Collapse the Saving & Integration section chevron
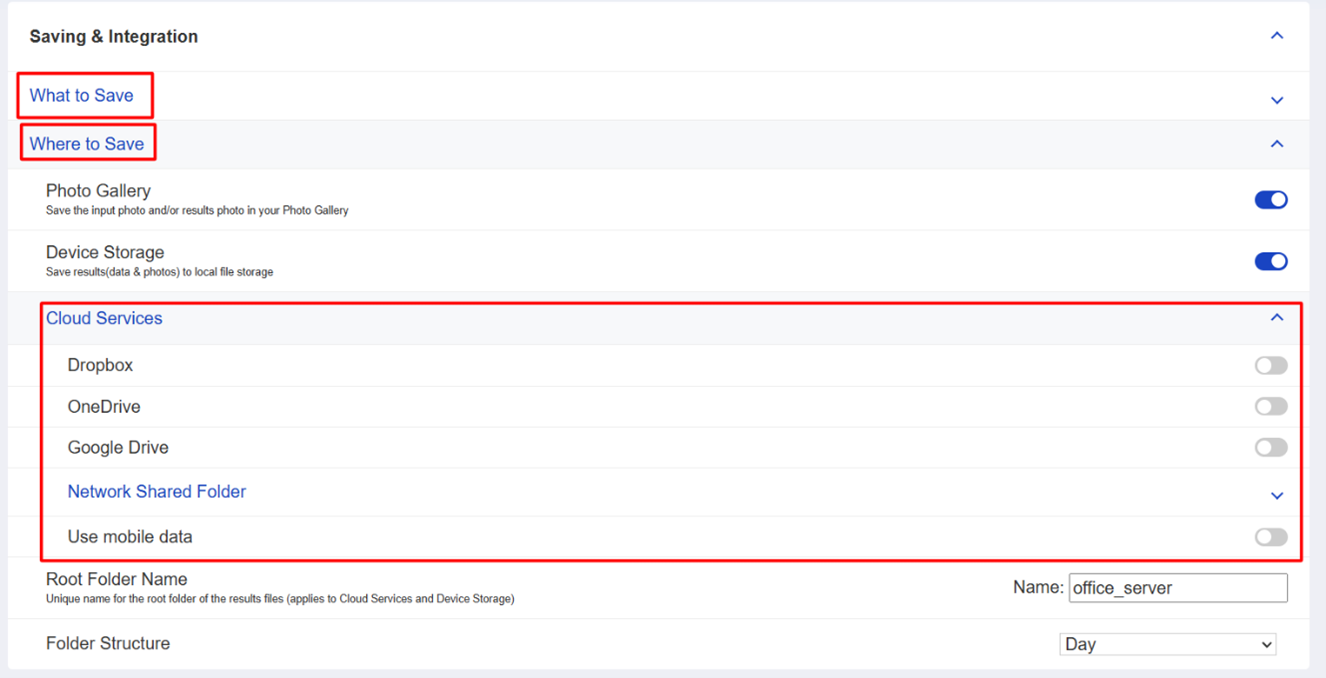The image size is (1326, 678). [x=1276, y=36]
